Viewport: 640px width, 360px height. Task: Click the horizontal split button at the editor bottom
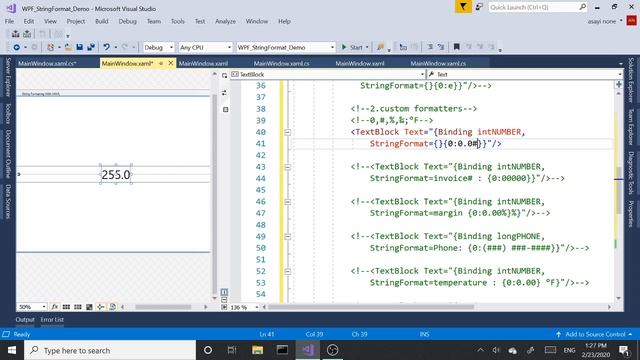tap(224, 300)
